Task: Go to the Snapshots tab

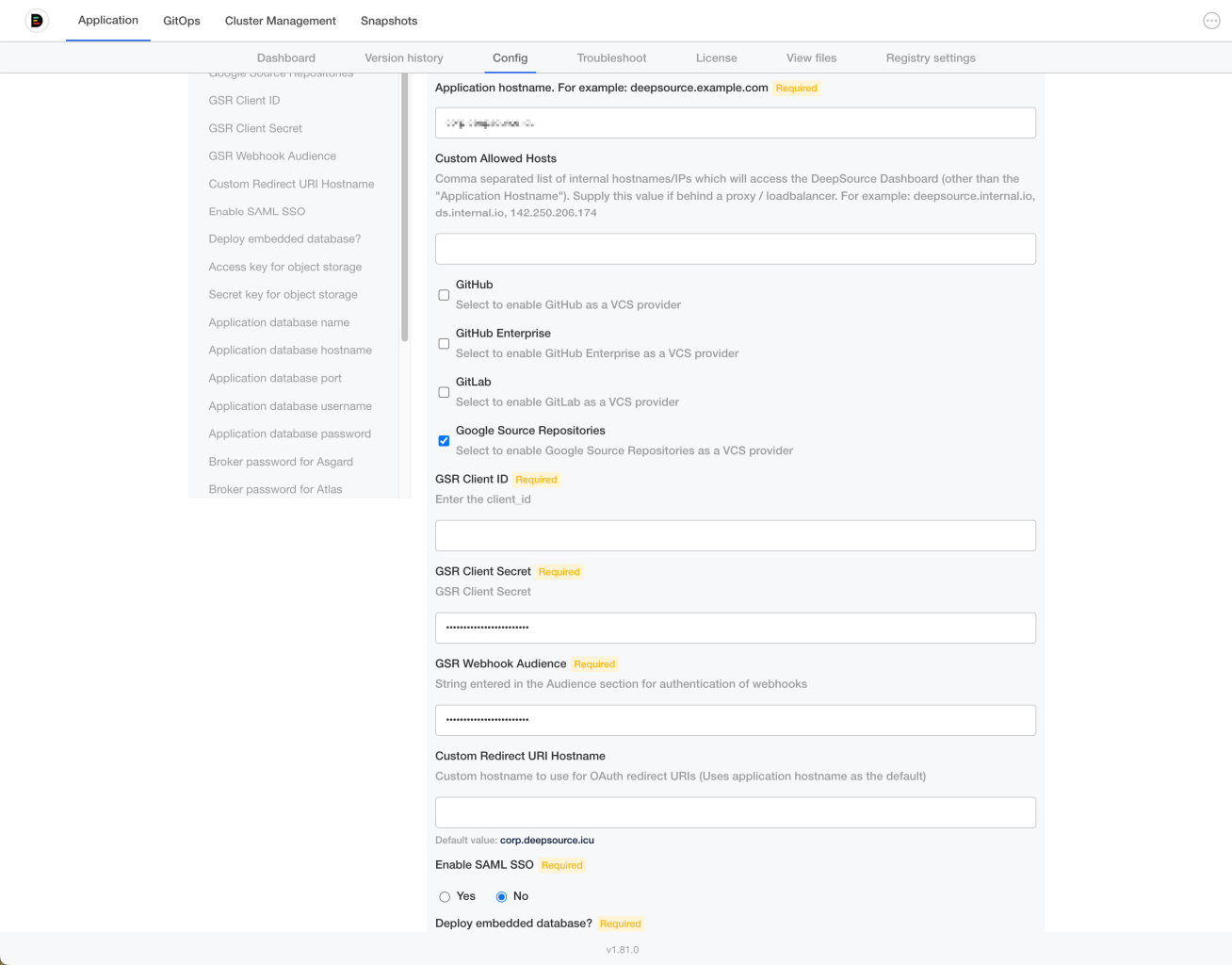Action: 389,21
